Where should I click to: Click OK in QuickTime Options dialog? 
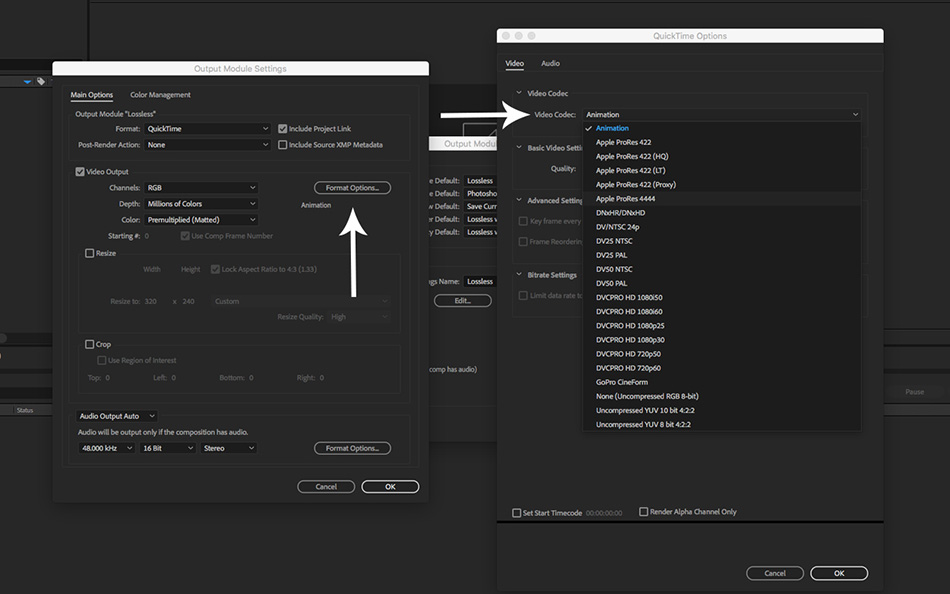[x=838, y=573]
